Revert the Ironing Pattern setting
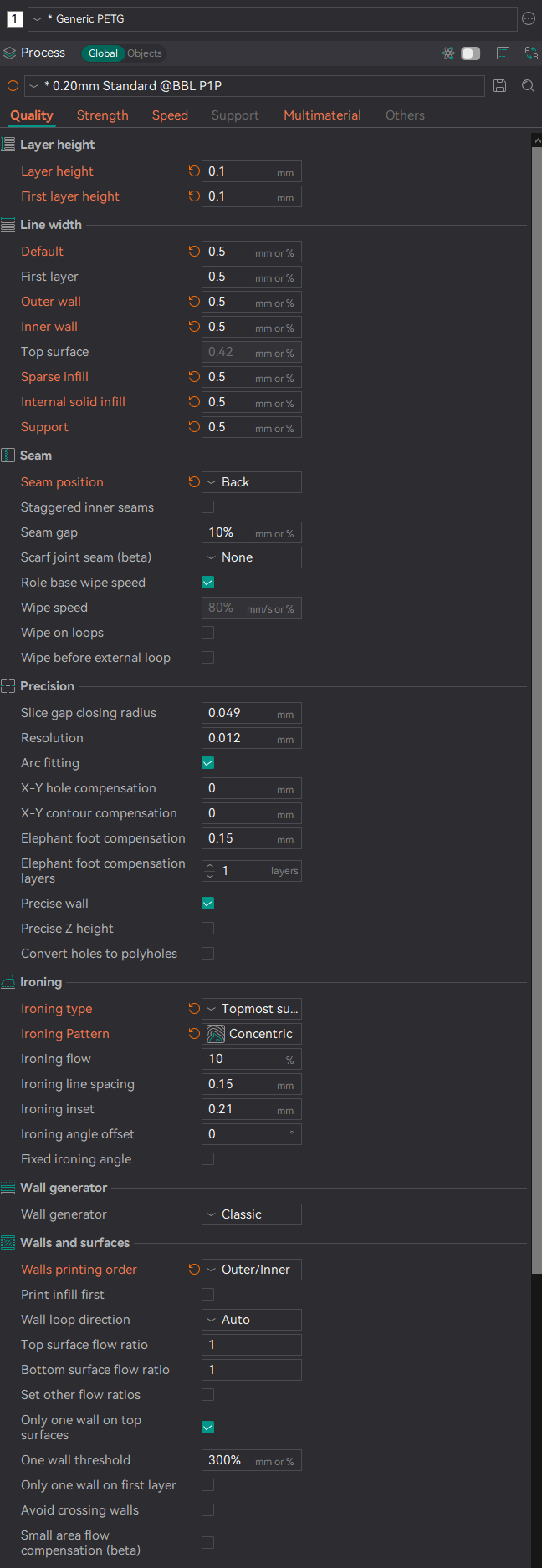 (194, 1034)
